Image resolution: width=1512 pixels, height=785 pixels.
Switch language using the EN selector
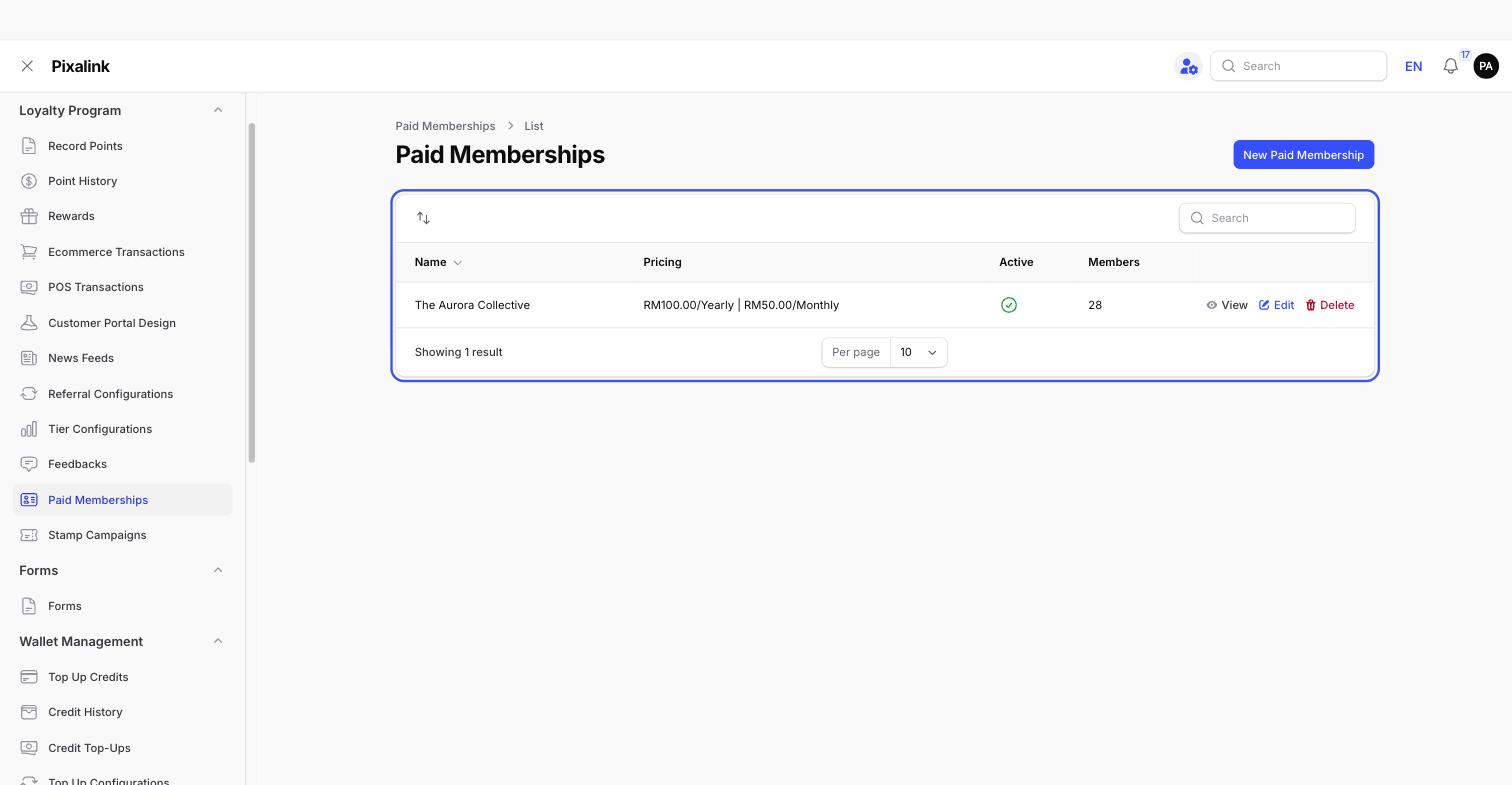1413,66
